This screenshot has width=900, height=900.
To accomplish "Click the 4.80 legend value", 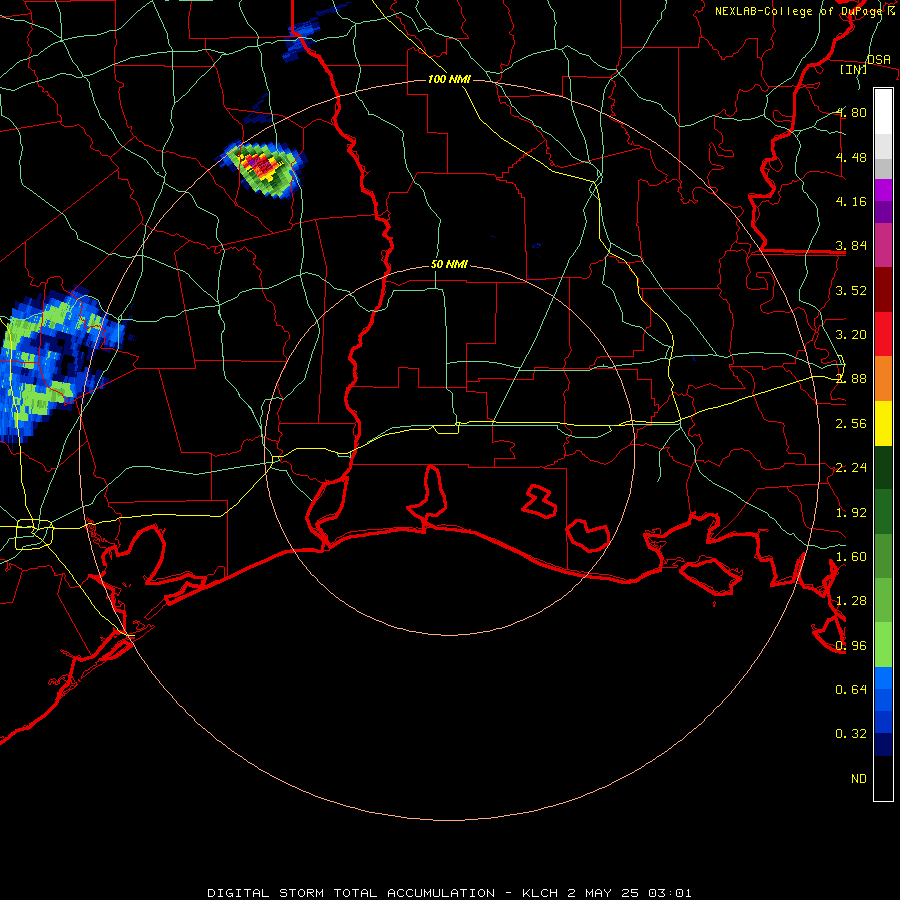I will [851, 112].
